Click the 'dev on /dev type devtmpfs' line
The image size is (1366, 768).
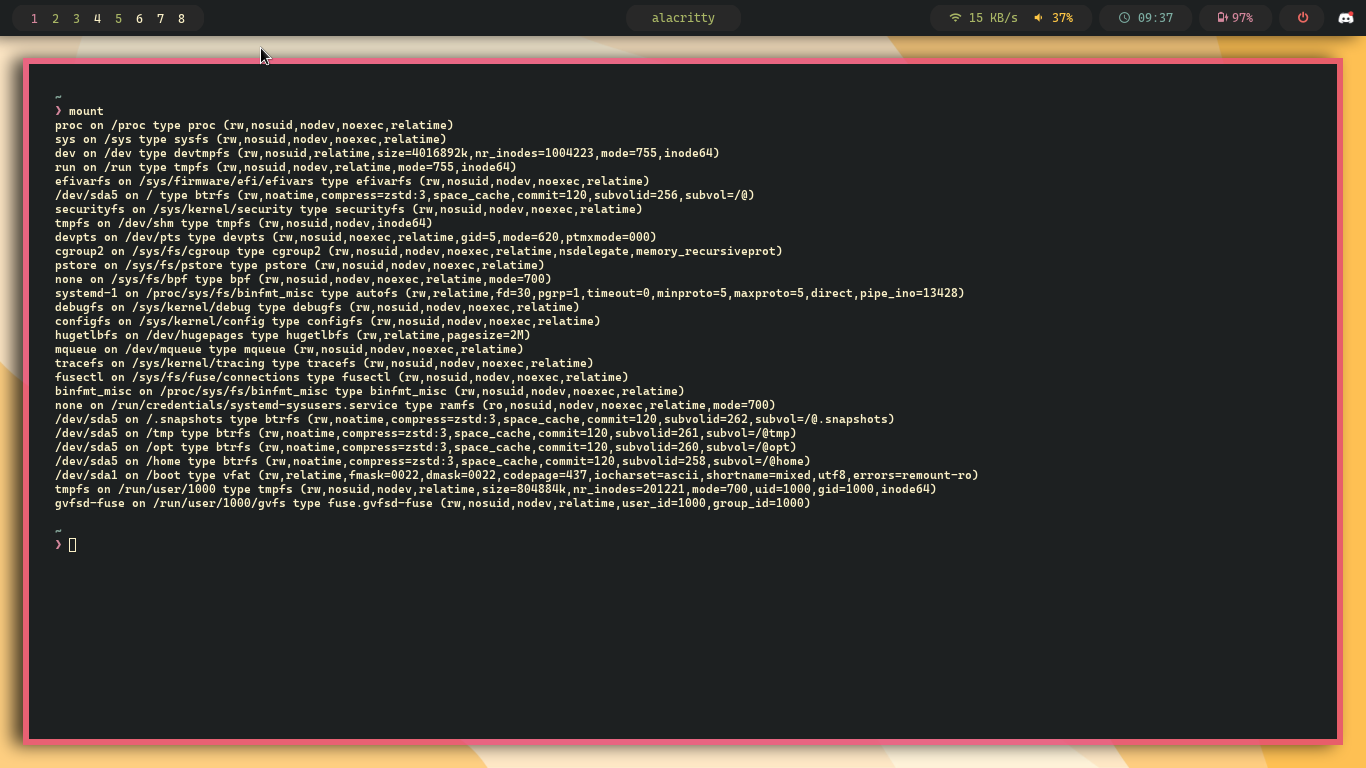coord(387,153)
